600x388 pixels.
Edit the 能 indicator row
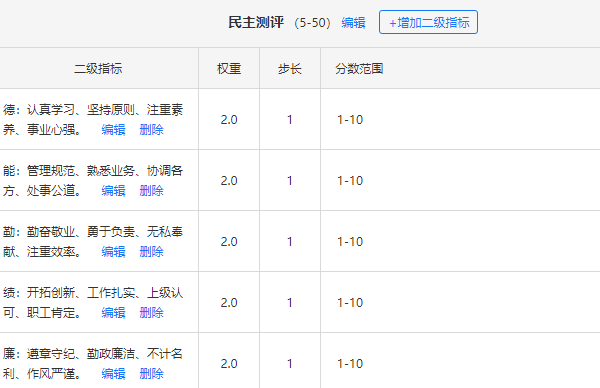coord(113,191)
